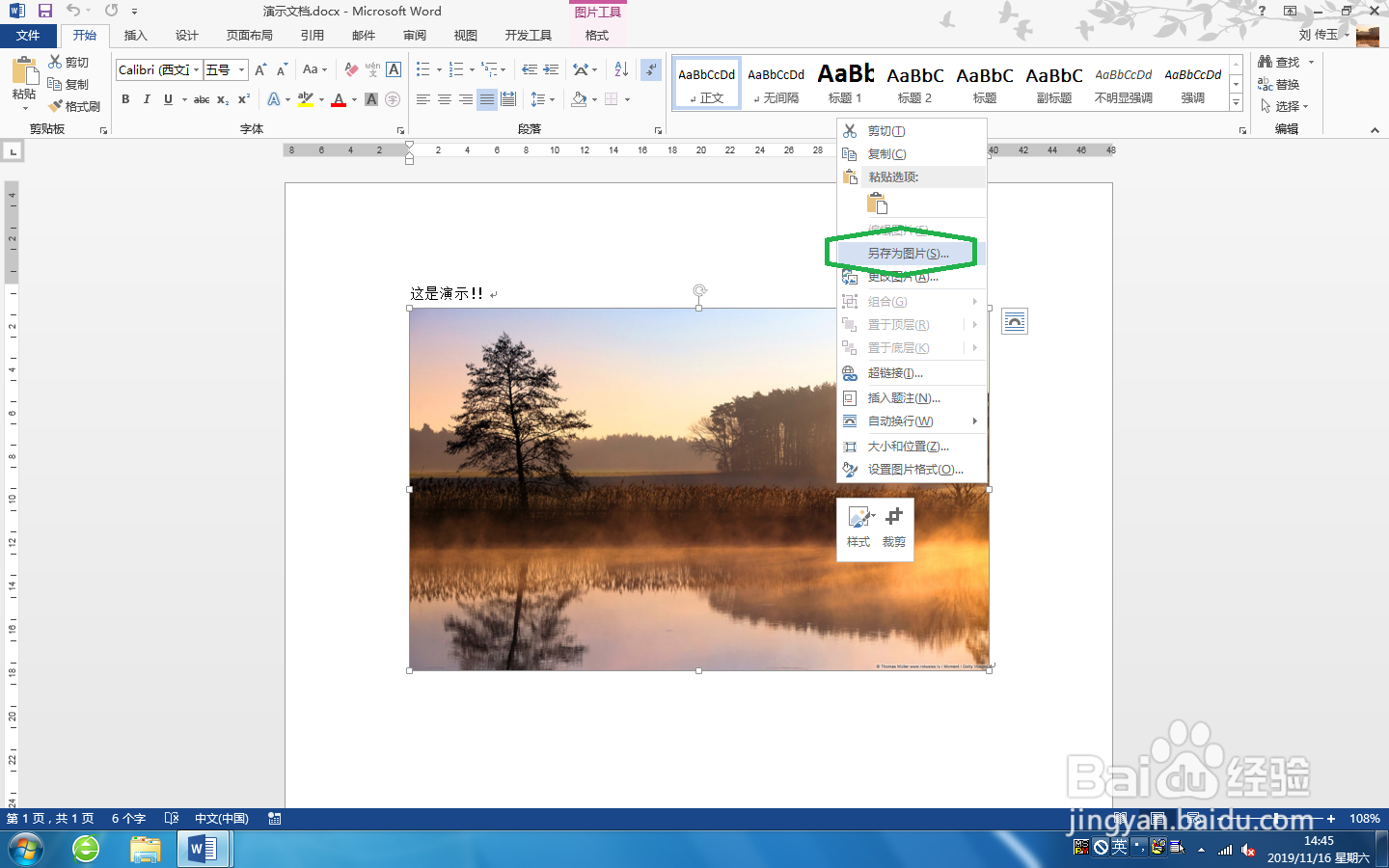The image size is (1389, 868).
Task: Click the Crop button on mini toolbar
Action: 894,528
